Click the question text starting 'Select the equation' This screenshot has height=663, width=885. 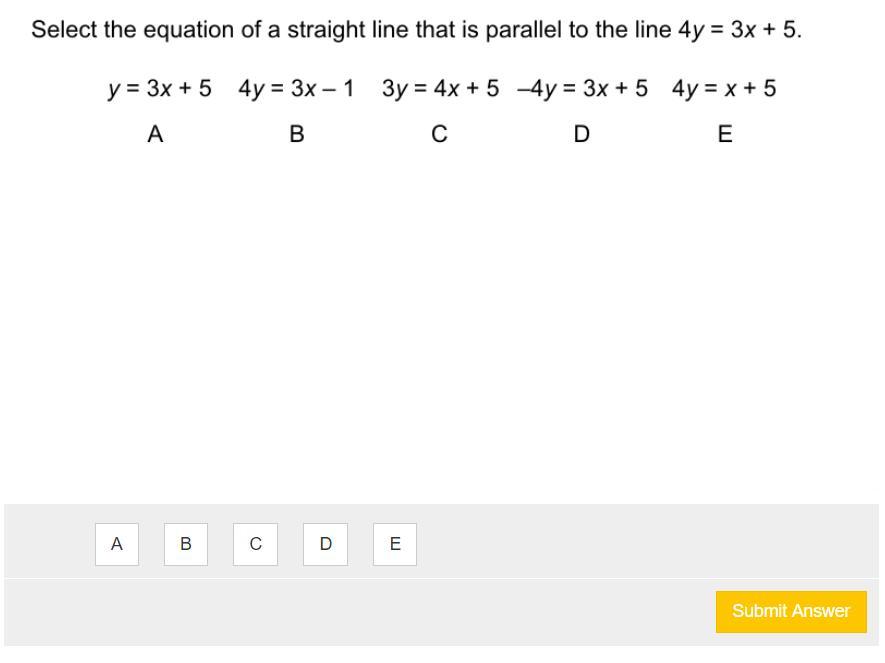pos(417,30)
